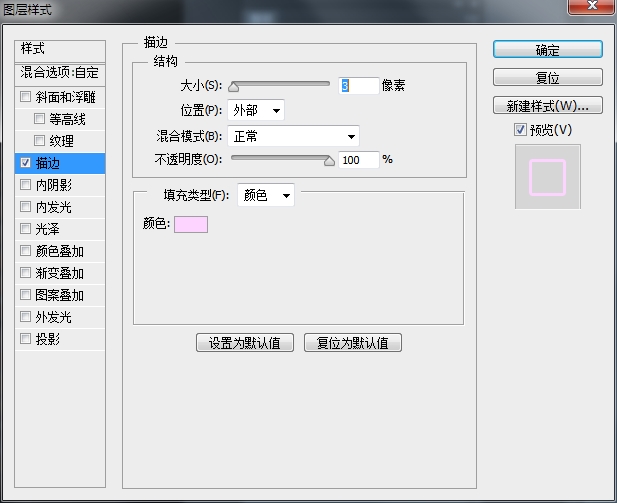Enable the 渐变叠加 checkbox
Image resolution: width=617 pixels, height=503 pixels.
click(x=26, y=273)
